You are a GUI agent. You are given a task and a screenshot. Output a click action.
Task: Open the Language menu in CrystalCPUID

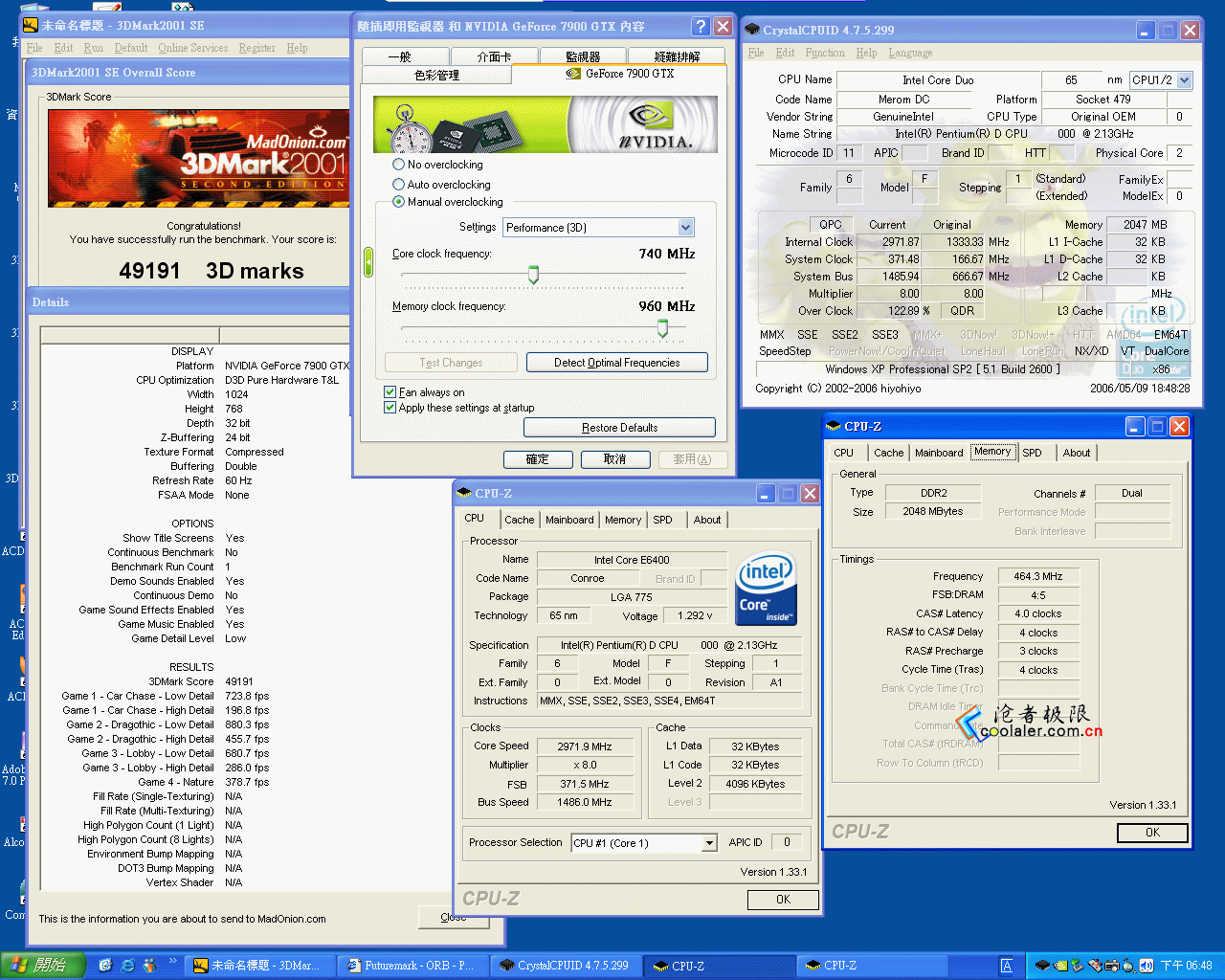[910, 53]
